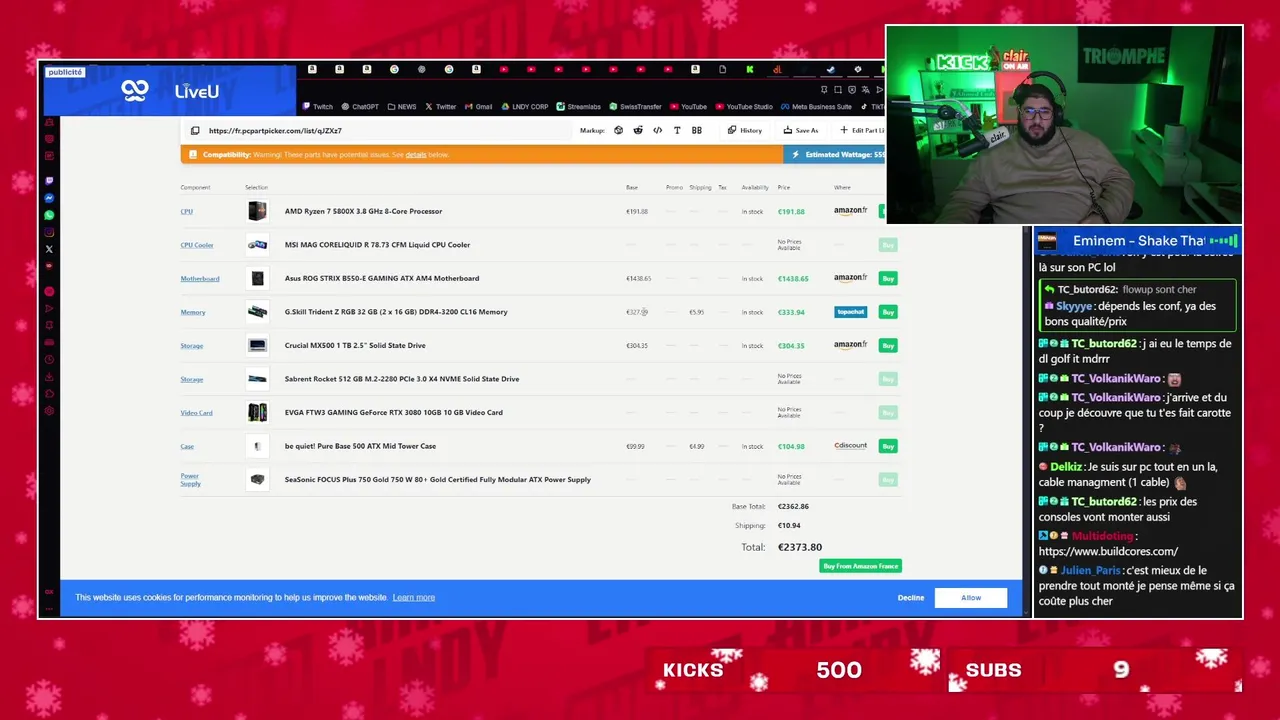The height and width of the screenshot is (720, 1280).
Task: Click the EVGA RTX 3080 thumbnail
Action: coord(257,412)
